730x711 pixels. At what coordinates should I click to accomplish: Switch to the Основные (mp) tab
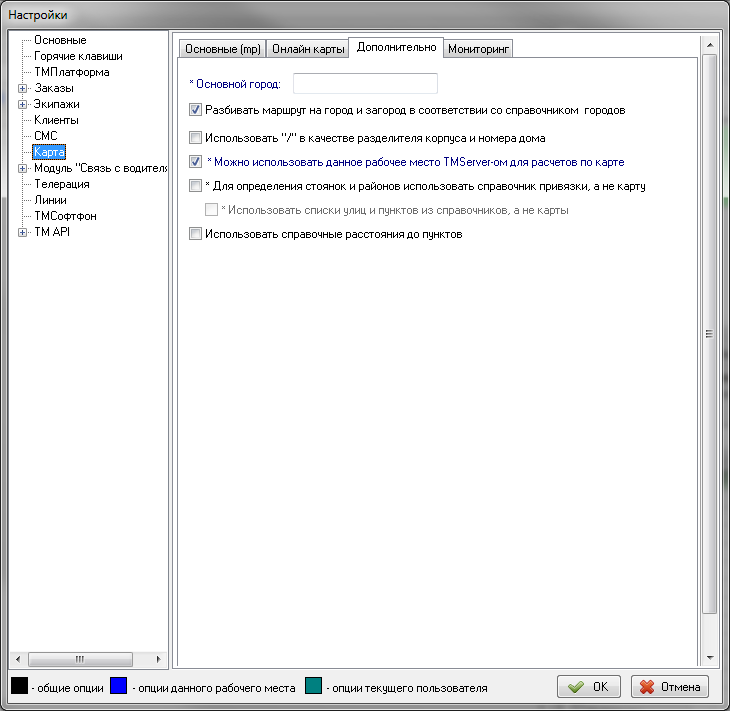click(x=223, y=49)
